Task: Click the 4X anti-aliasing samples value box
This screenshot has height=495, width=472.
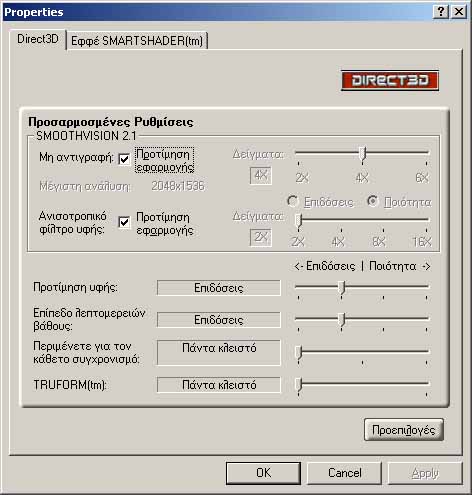Action: 261,175
